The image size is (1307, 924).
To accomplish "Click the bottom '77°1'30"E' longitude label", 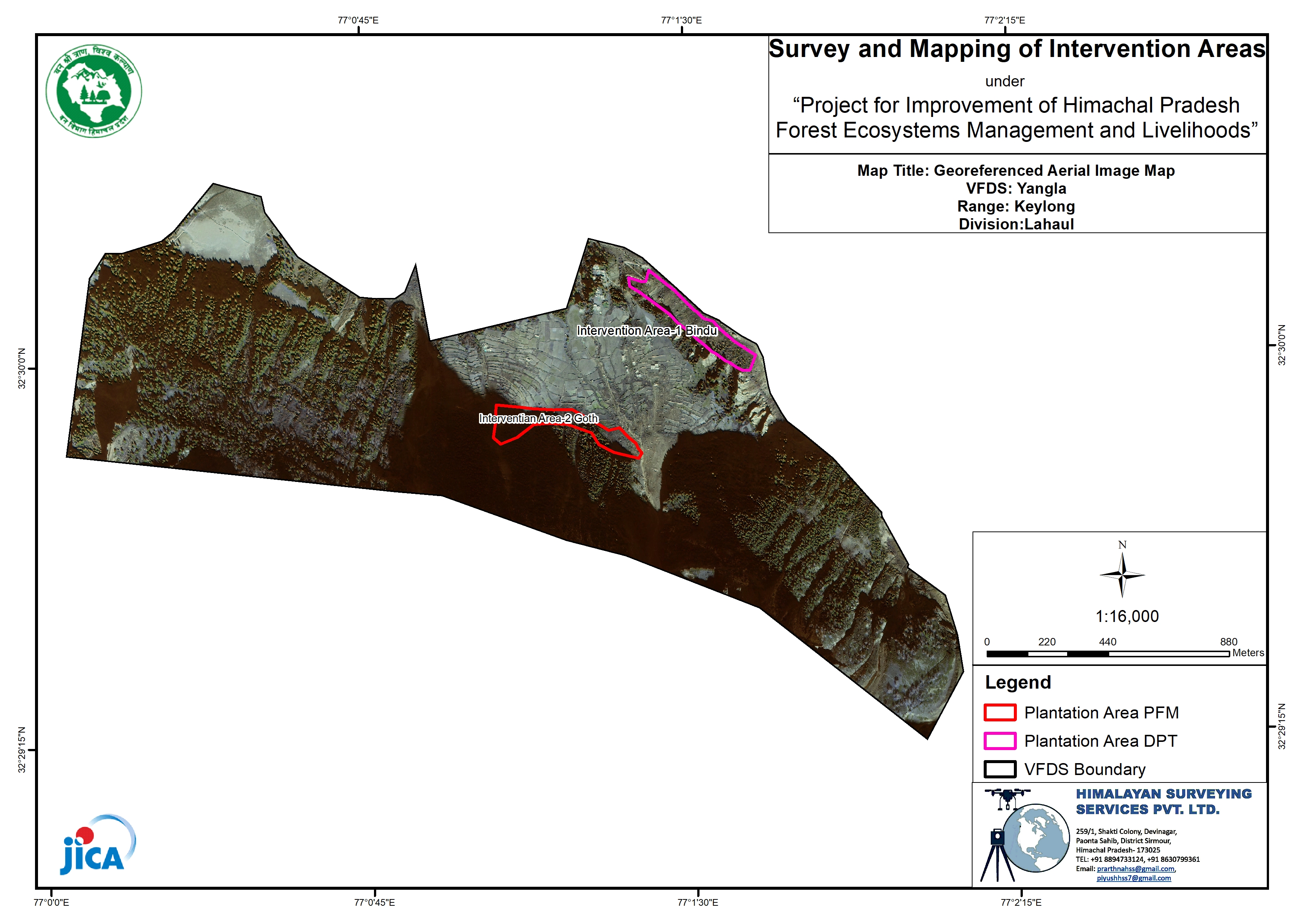I will pos(698,902).
